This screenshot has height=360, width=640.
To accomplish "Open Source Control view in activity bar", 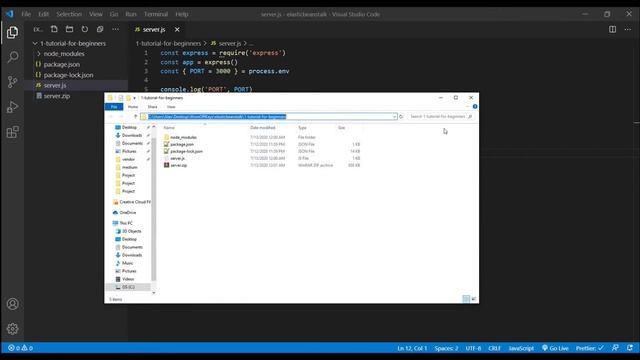I will point(13,82).
